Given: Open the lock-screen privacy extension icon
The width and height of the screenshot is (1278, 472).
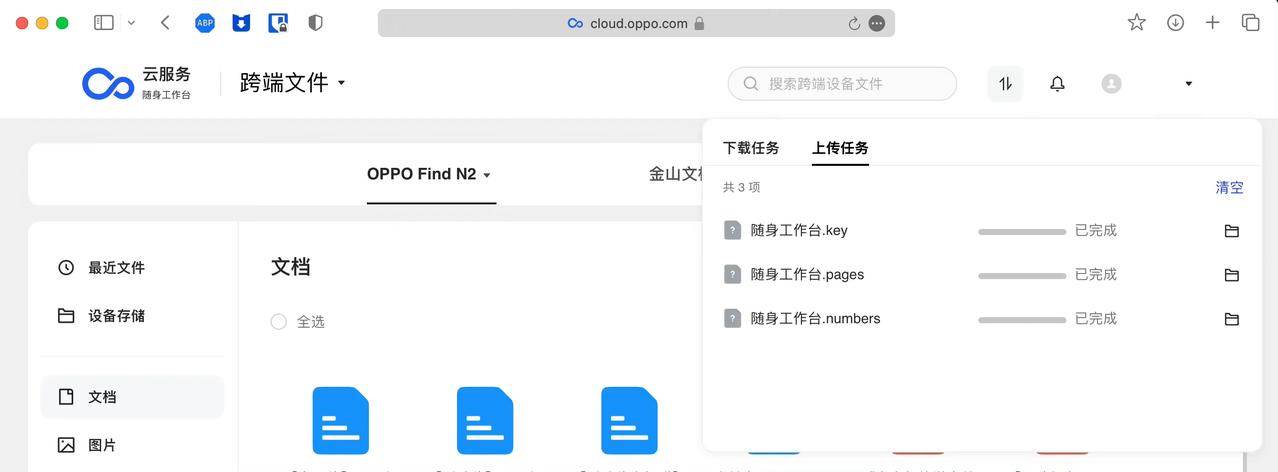Looking at the screenshot, I should pos(279,22).
